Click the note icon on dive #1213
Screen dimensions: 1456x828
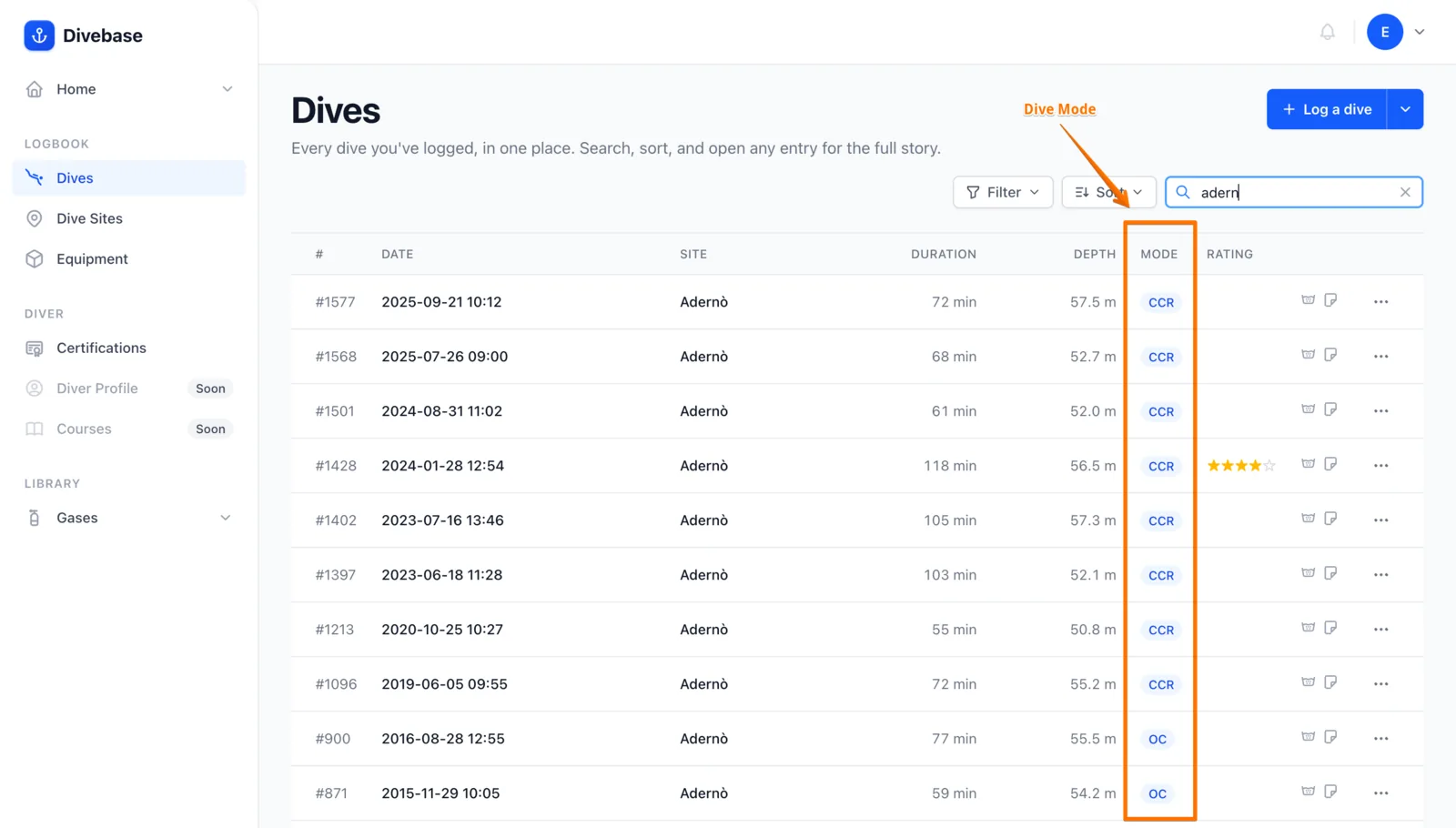tap(1330, 628)
